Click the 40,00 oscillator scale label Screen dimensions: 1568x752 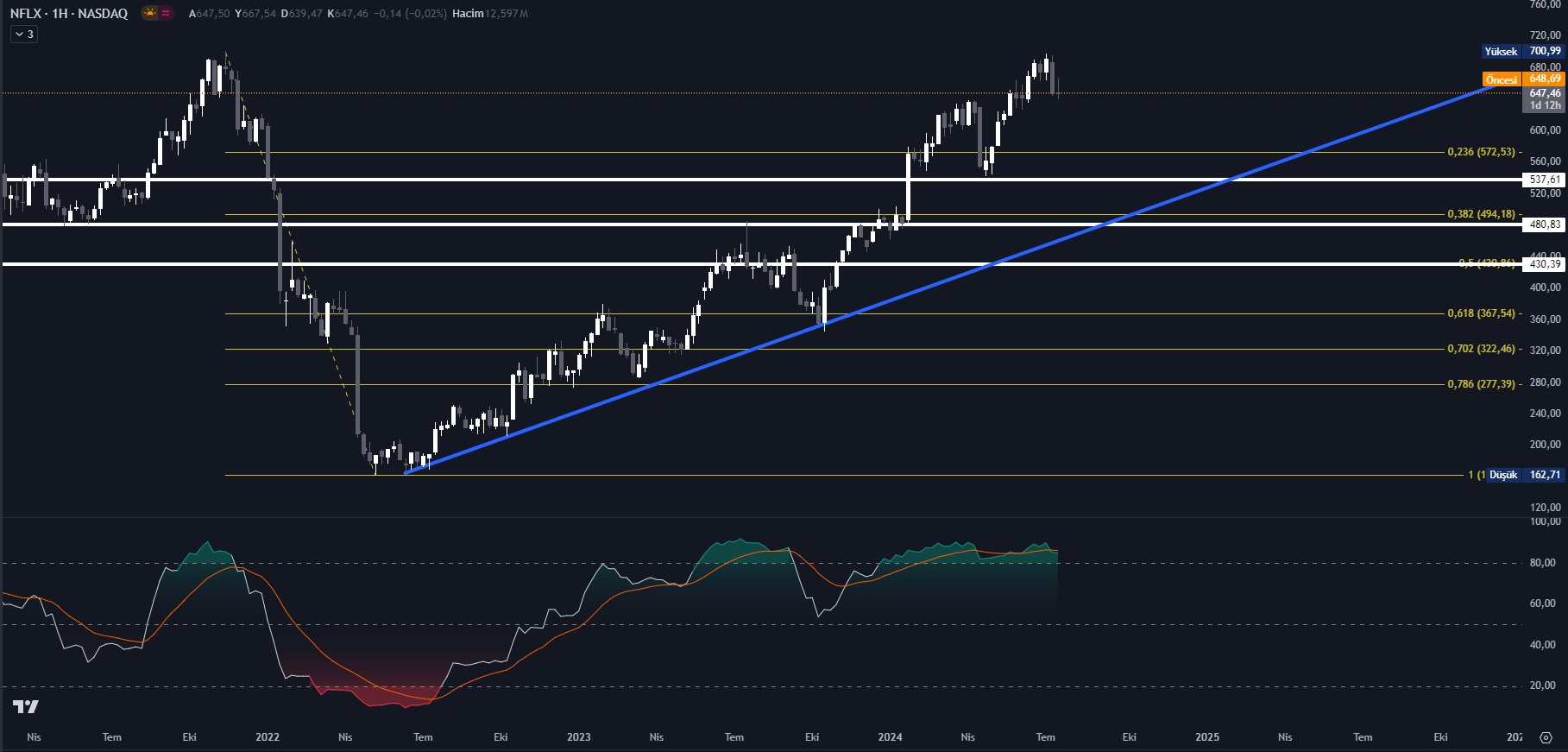click(x=1543, y=645)
